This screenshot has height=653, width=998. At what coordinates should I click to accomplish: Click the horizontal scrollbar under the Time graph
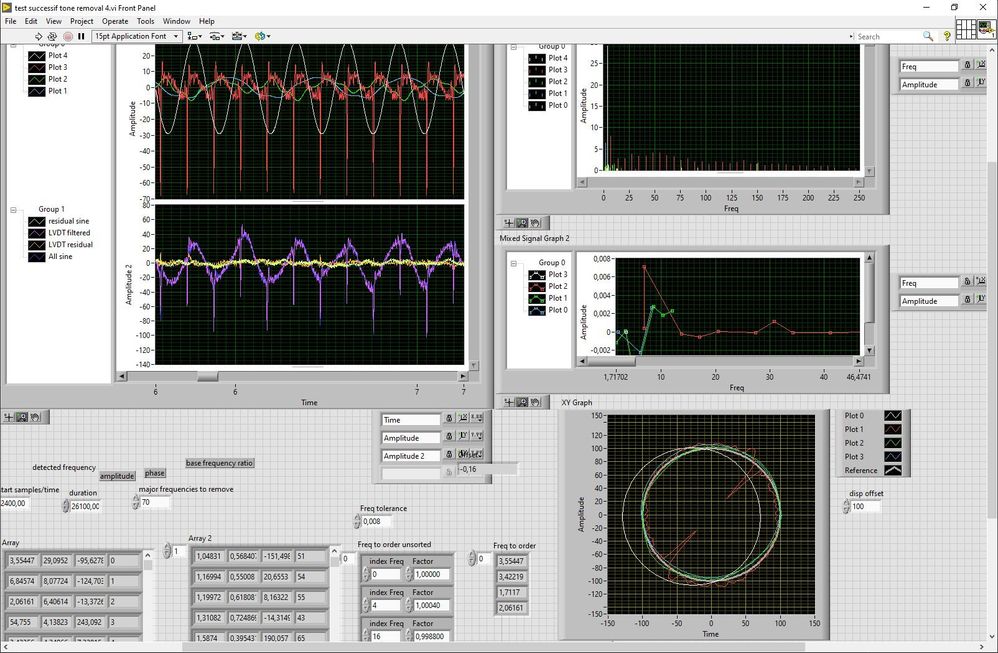(293, 376)
